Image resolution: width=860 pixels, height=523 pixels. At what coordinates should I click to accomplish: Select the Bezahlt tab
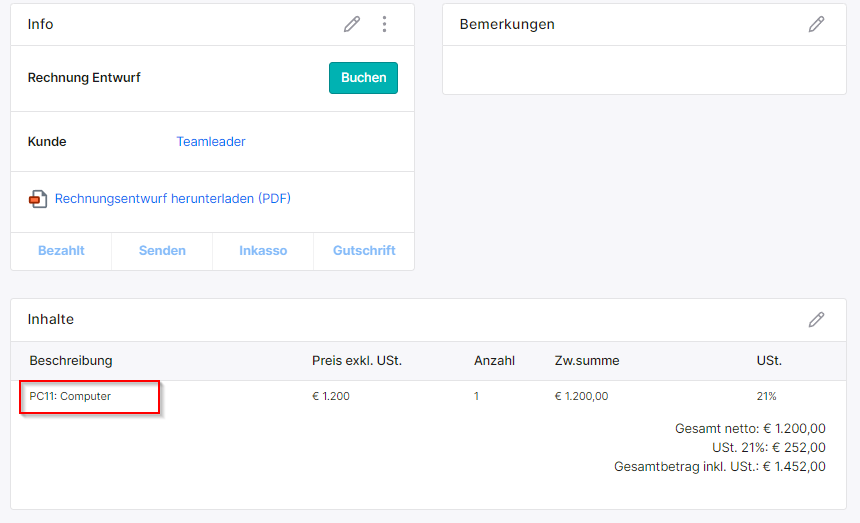61,251
